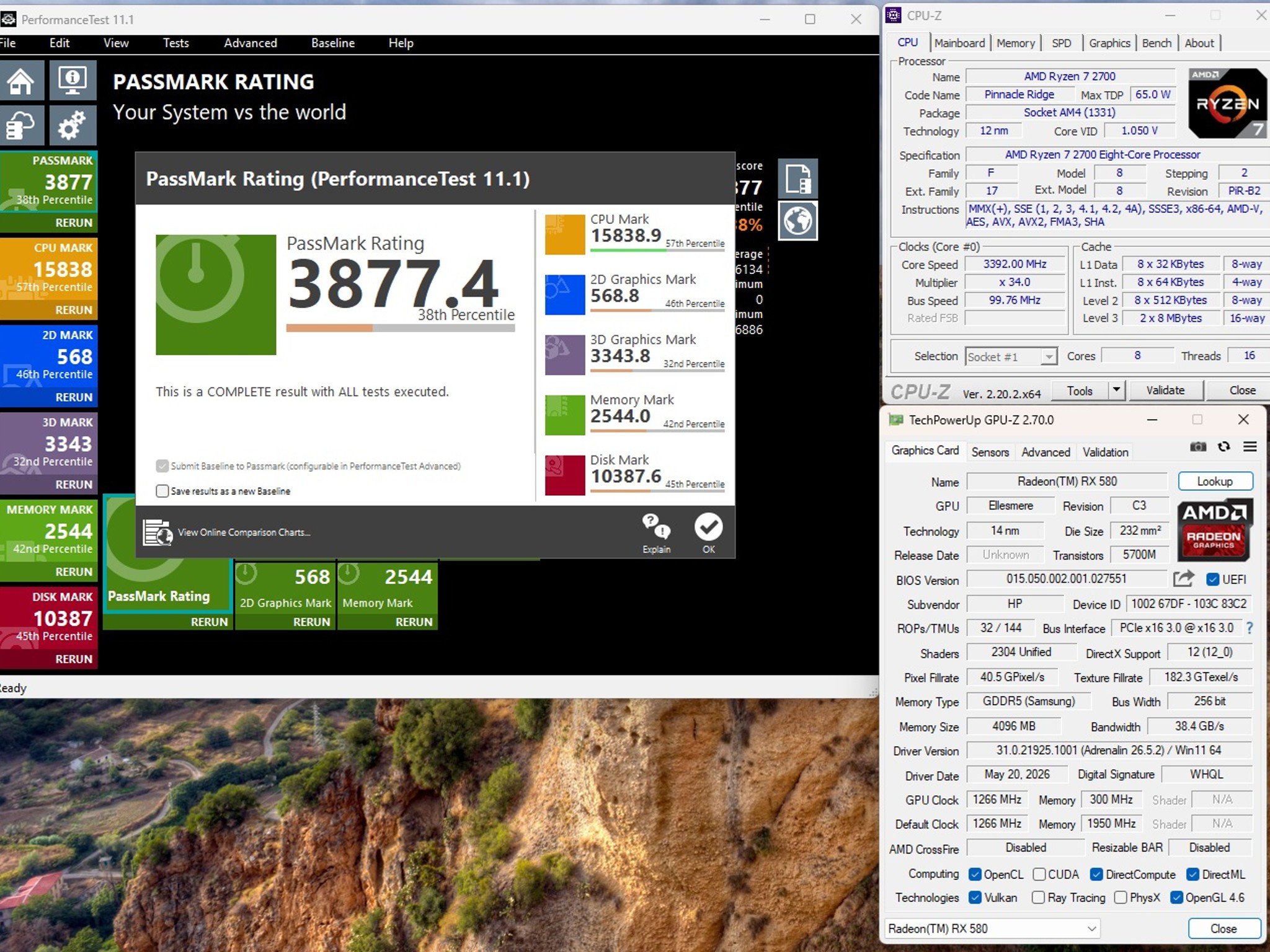Open Validation tab in GPU-Z

1105,452
